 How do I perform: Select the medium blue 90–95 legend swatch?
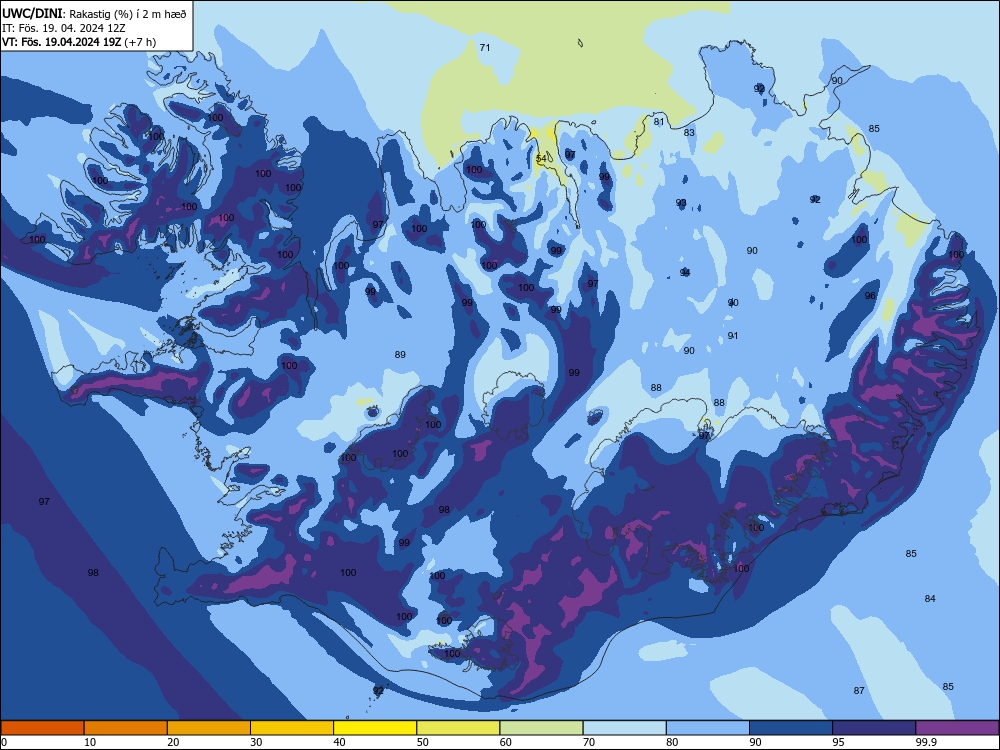pos(791,728)
